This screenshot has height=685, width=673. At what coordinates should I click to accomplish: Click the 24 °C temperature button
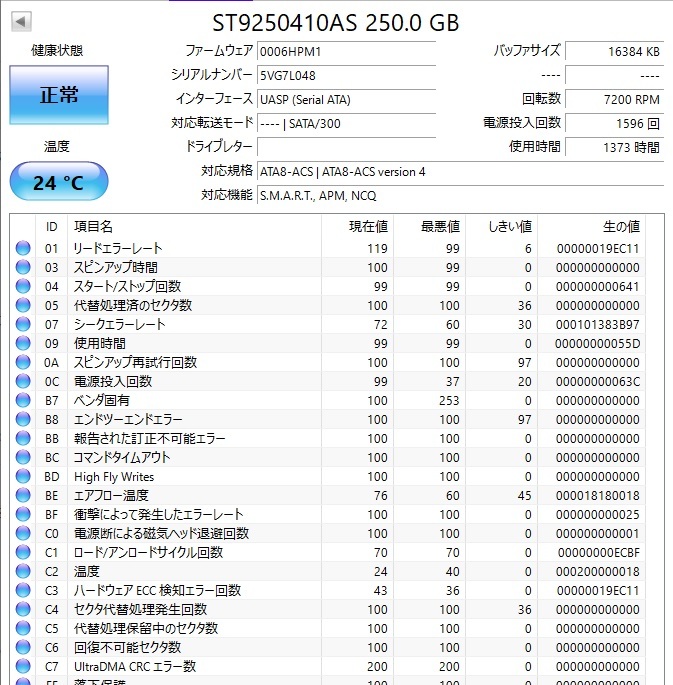tap(59, 181)
